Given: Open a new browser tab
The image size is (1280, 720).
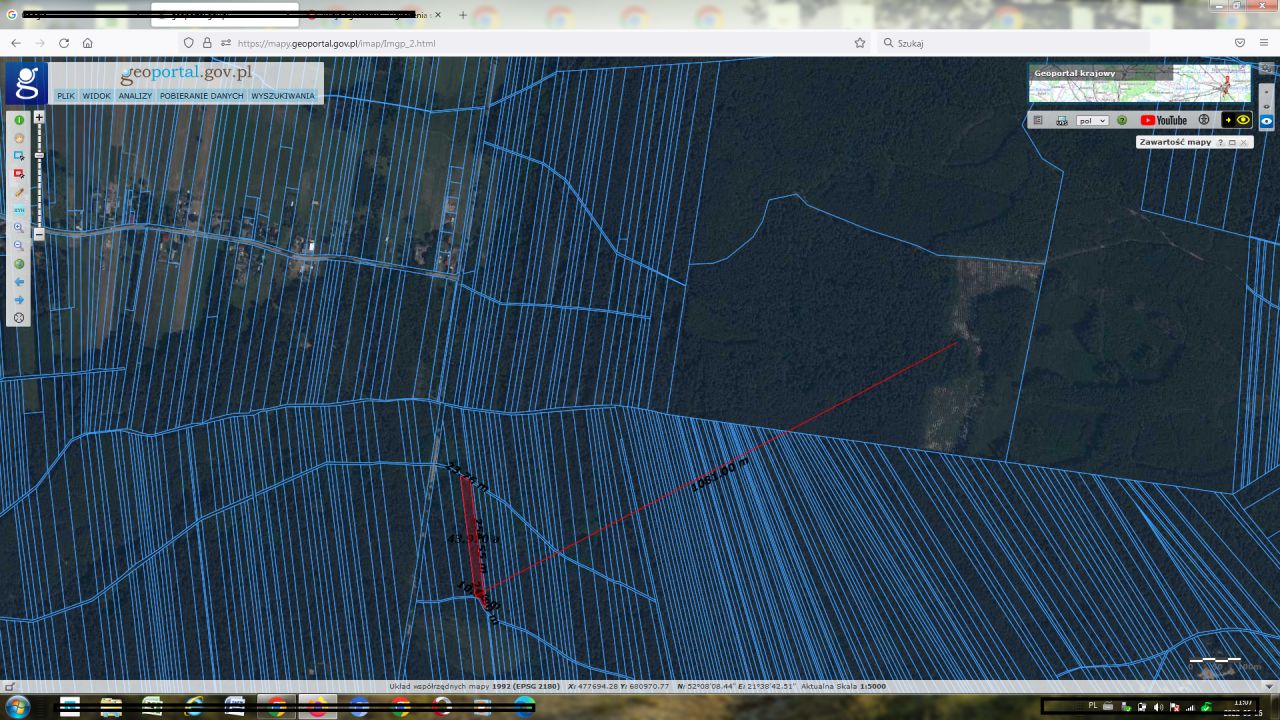Looking at the screenshot, I should (x=463, y=15).
